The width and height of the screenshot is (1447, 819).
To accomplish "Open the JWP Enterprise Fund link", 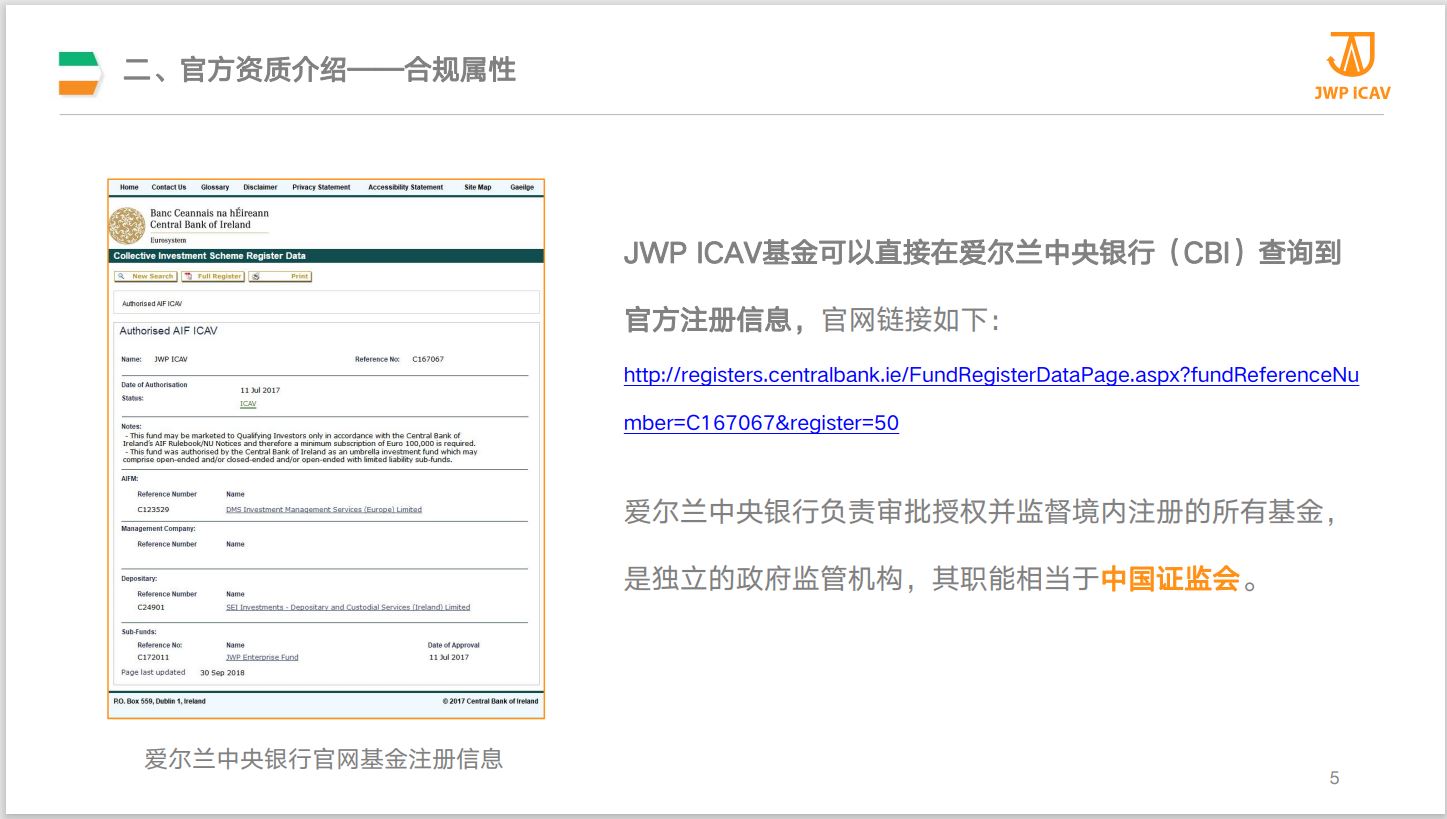I will click(x=262, y=657).
